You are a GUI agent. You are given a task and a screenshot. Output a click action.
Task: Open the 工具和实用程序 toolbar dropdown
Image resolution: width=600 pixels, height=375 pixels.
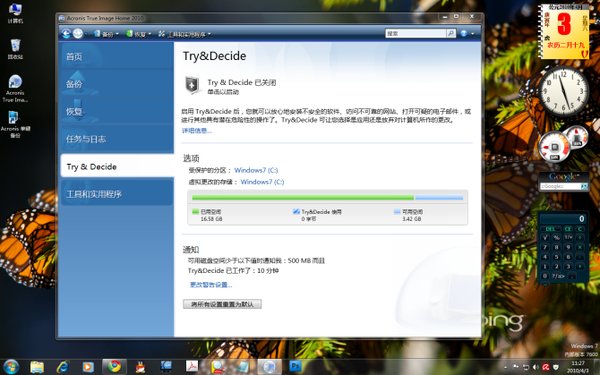click(x=184, y=34)
